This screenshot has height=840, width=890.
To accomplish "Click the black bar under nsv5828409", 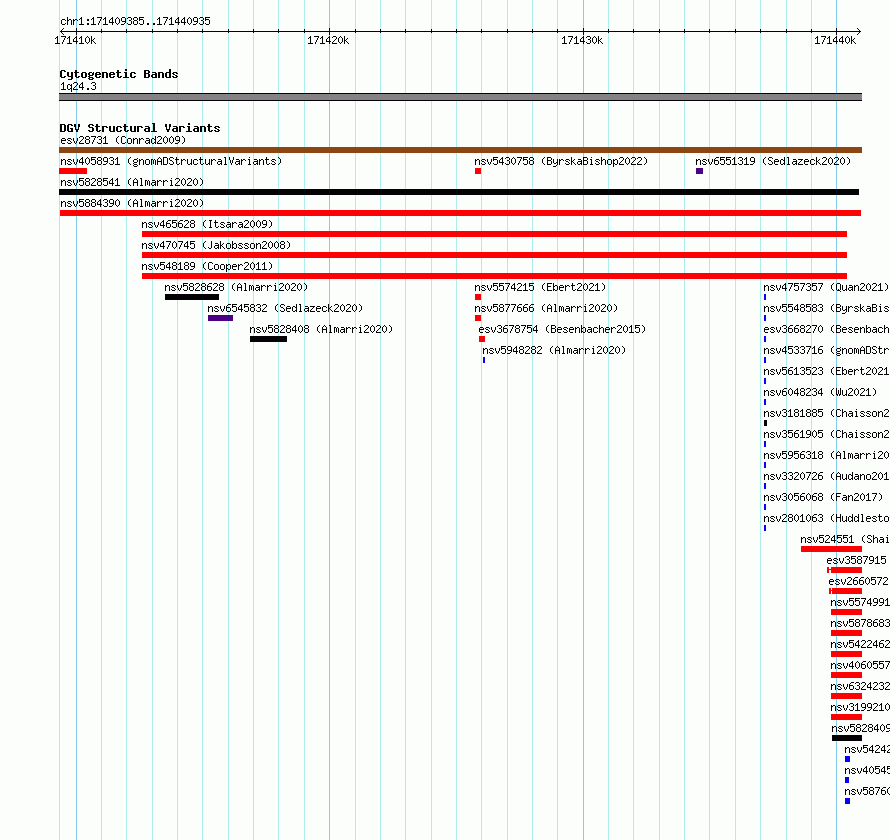I will (x=847, y=738).
